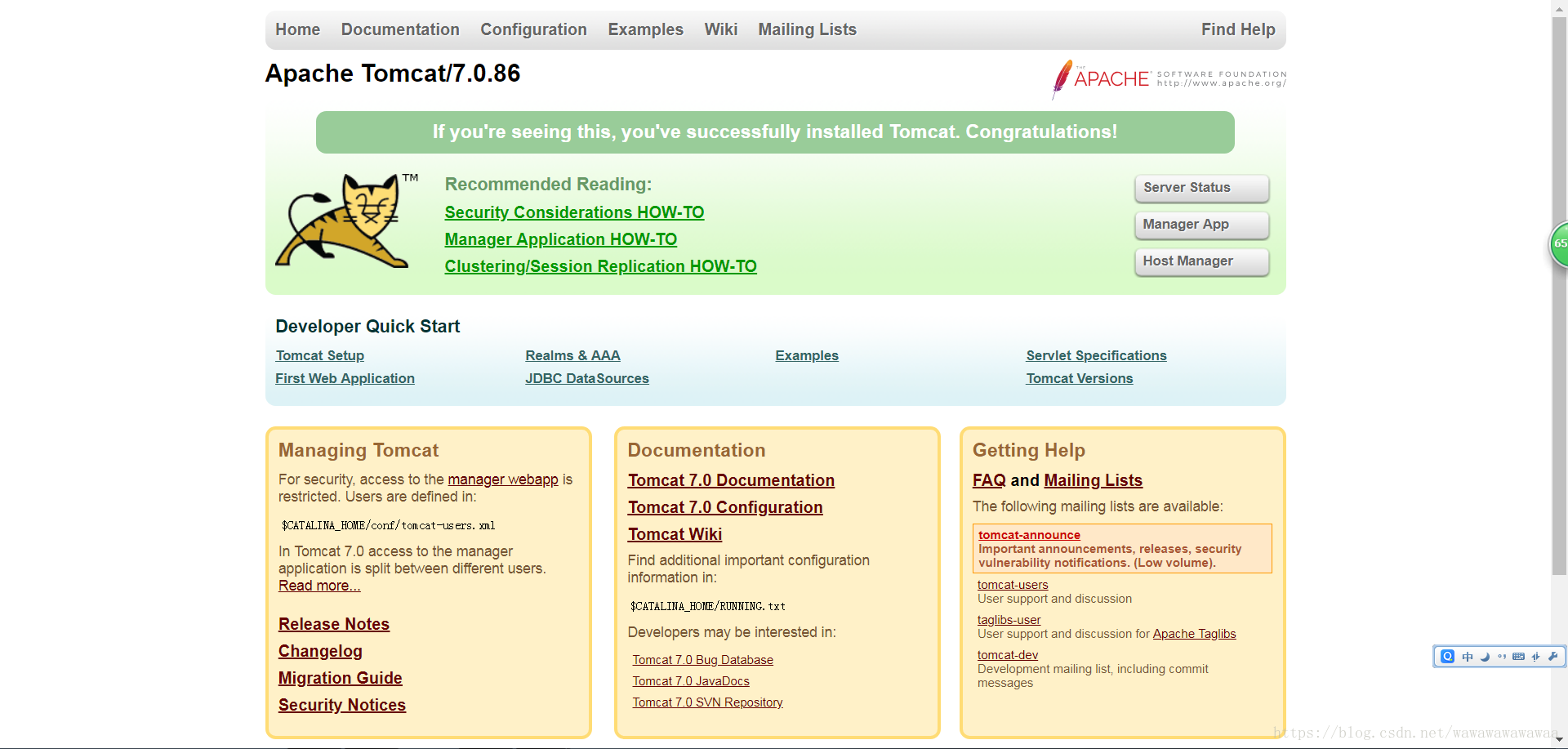
Task: Open Realms & AAA link
Action: pyautogui.click(x=572, y=355)
